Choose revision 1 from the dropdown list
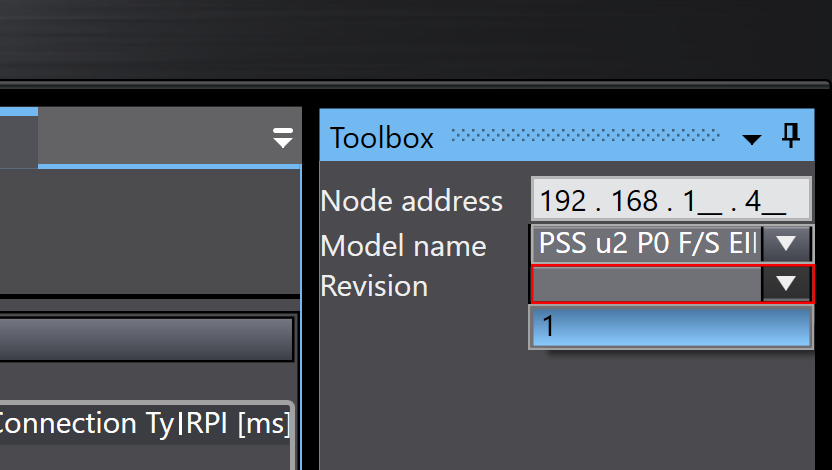This screenshot has width=832, height=470. 671,327
